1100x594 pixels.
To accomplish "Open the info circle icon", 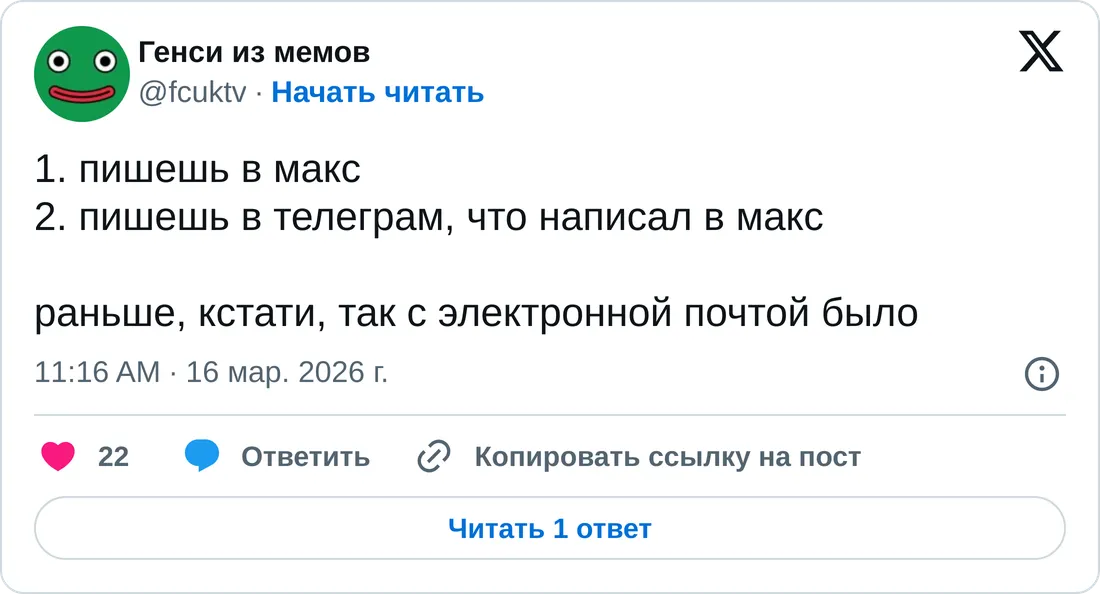I will pyautogui.click(x=1041, y=374).
